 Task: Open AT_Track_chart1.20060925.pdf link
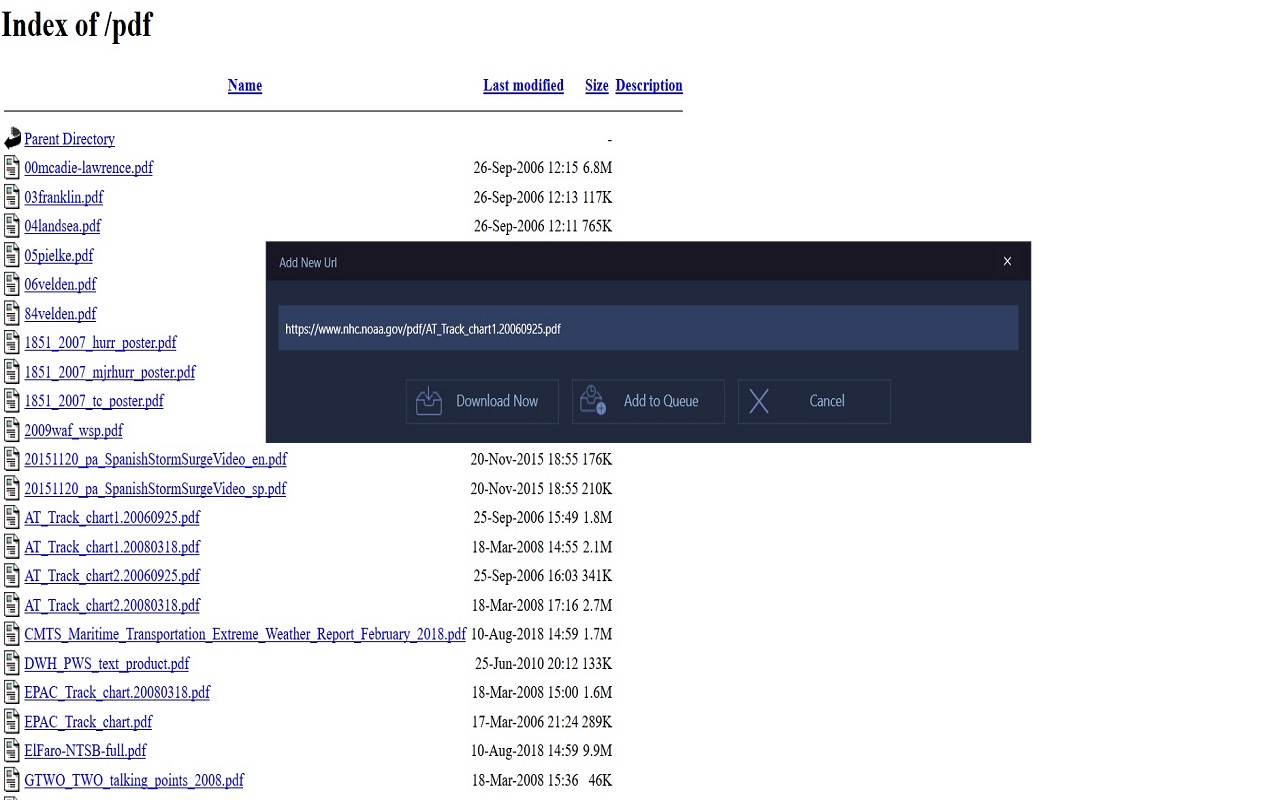112,518
